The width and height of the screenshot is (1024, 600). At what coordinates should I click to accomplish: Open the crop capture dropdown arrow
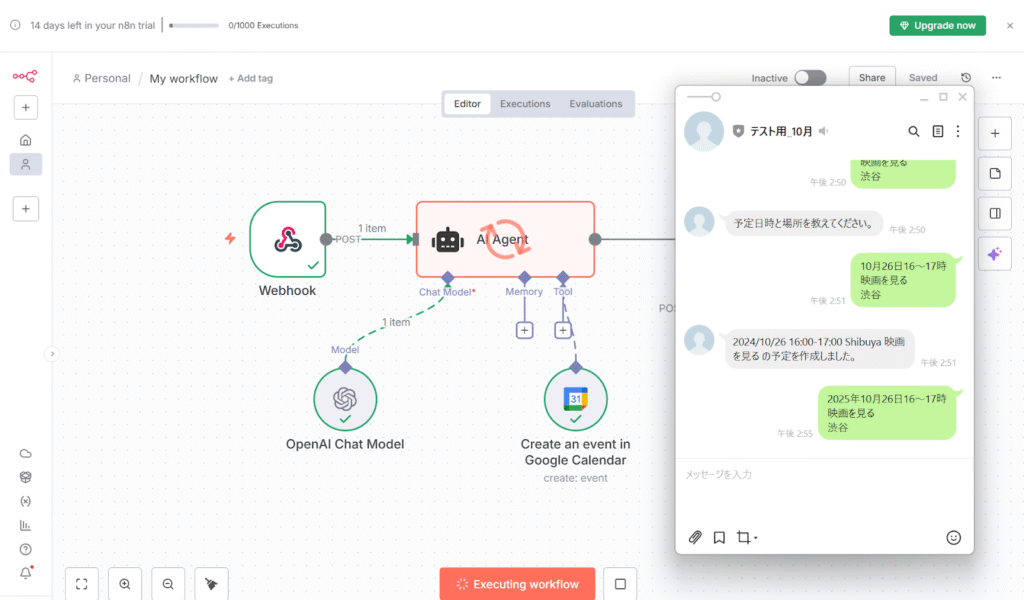click(x=756, y=538)
